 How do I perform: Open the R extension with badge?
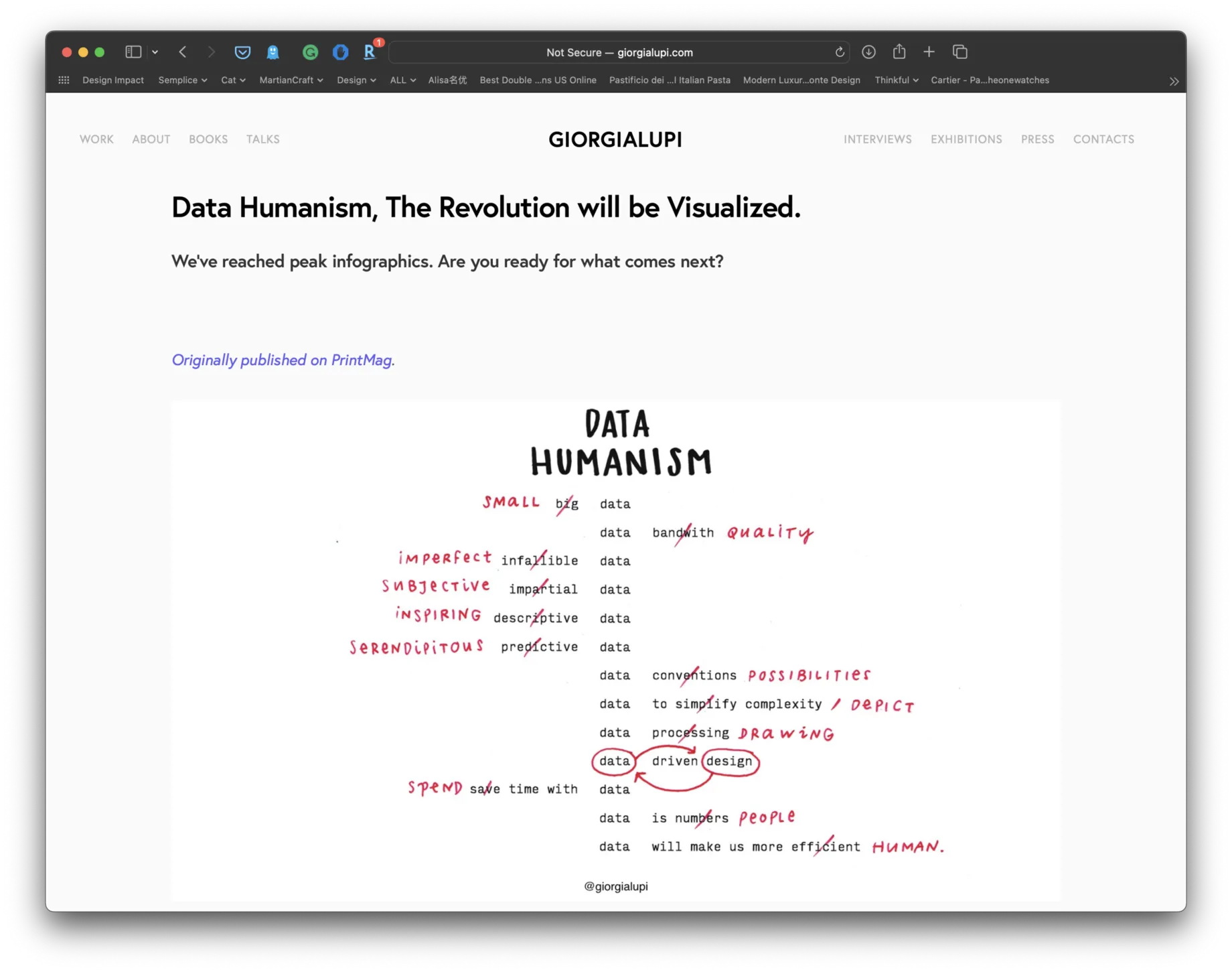tap(371, 50)
